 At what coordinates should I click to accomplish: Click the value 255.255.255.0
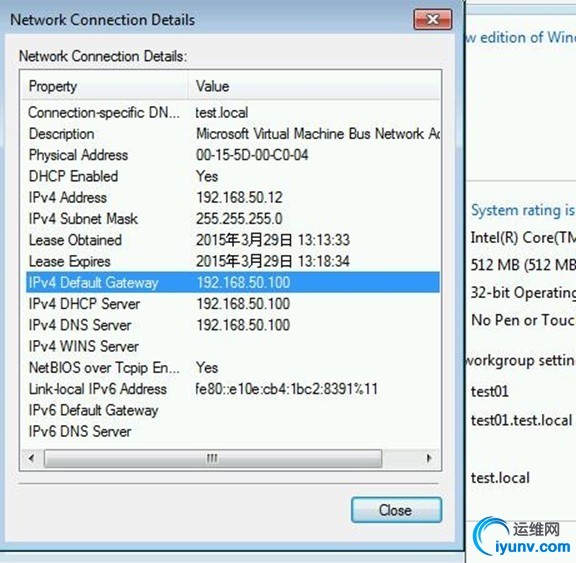coord(239,219)
